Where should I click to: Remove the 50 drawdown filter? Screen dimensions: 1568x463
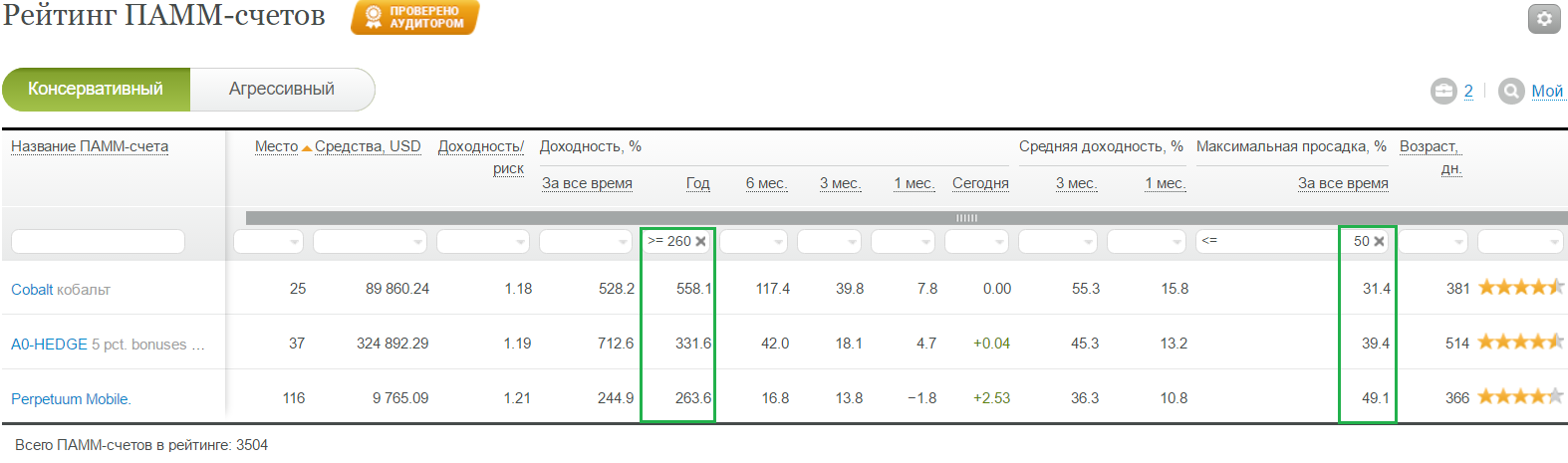1379,241
